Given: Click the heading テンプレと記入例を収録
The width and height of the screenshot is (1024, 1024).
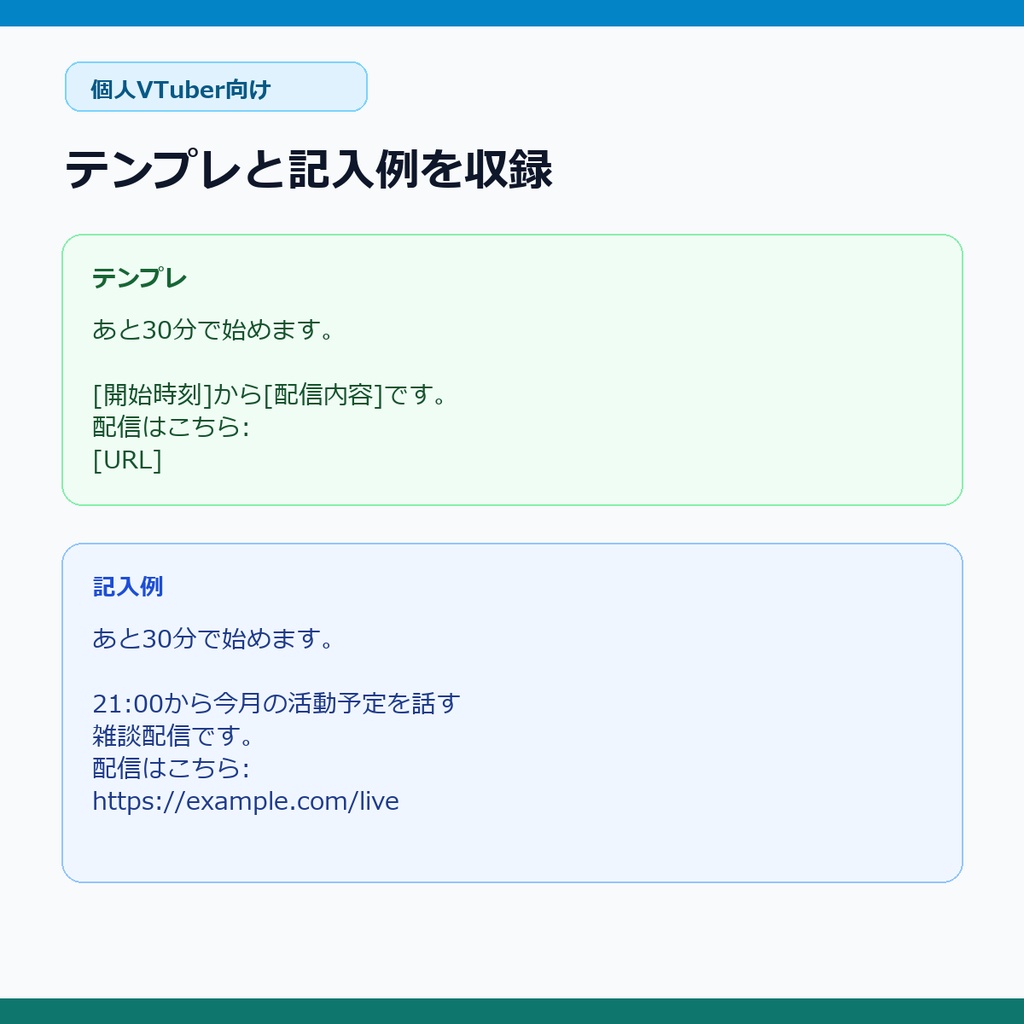Looking at the screenshot, I should (309, 169).
